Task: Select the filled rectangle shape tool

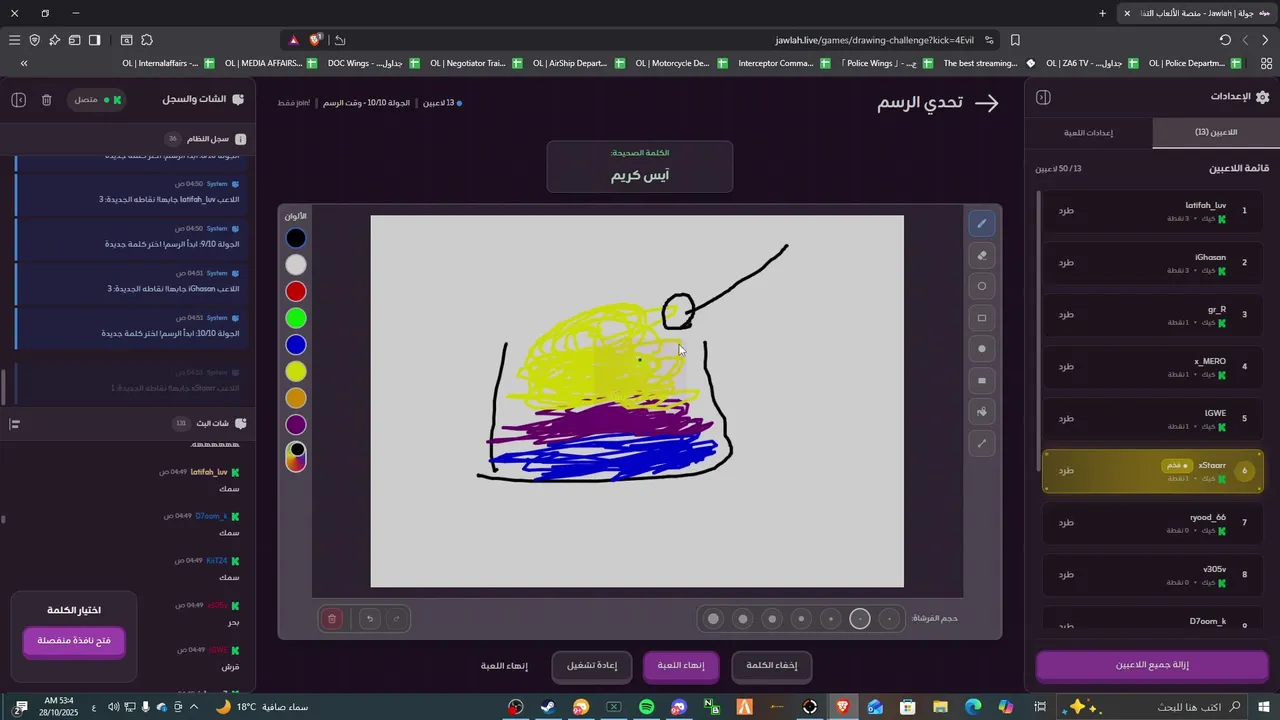Action: [982, 380]
